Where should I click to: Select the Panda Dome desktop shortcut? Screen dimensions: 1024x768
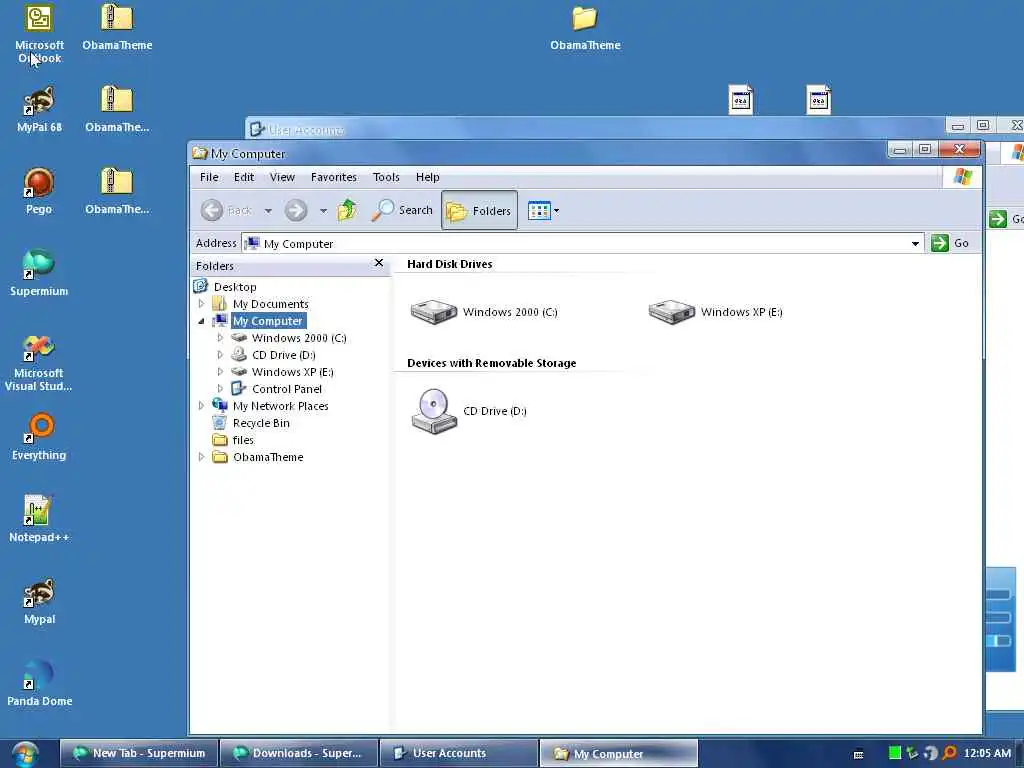tap(39, 682)
